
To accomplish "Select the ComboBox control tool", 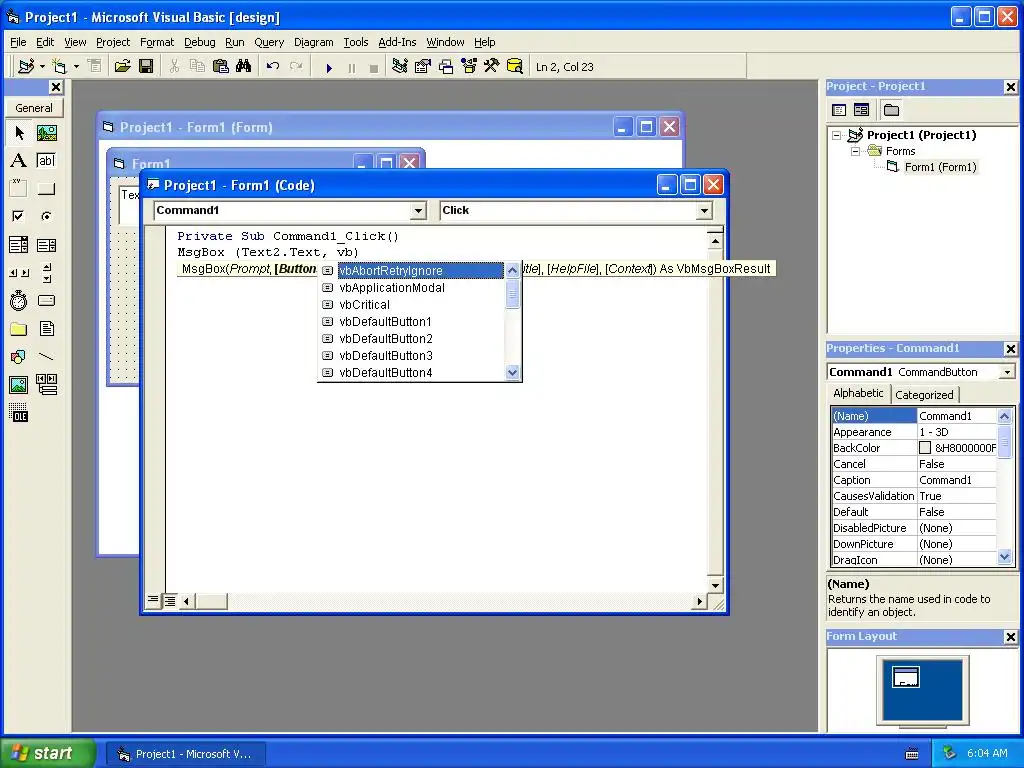I will coord(19,245).
